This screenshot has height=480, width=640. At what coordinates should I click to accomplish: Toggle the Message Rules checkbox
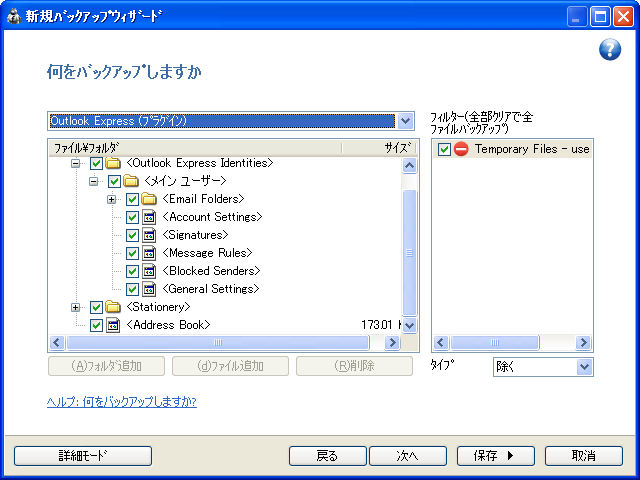pos(132,253)
